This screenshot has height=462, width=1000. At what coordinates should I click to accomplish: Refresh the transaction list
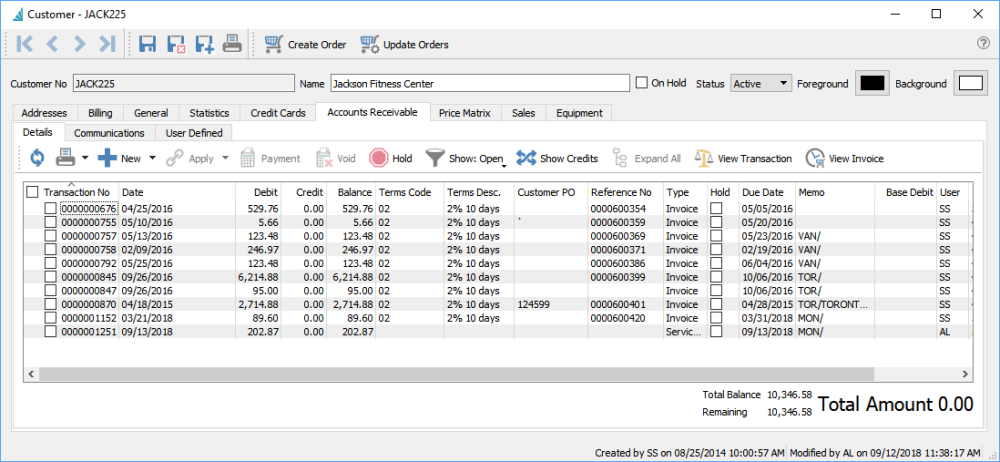point(37,158)
